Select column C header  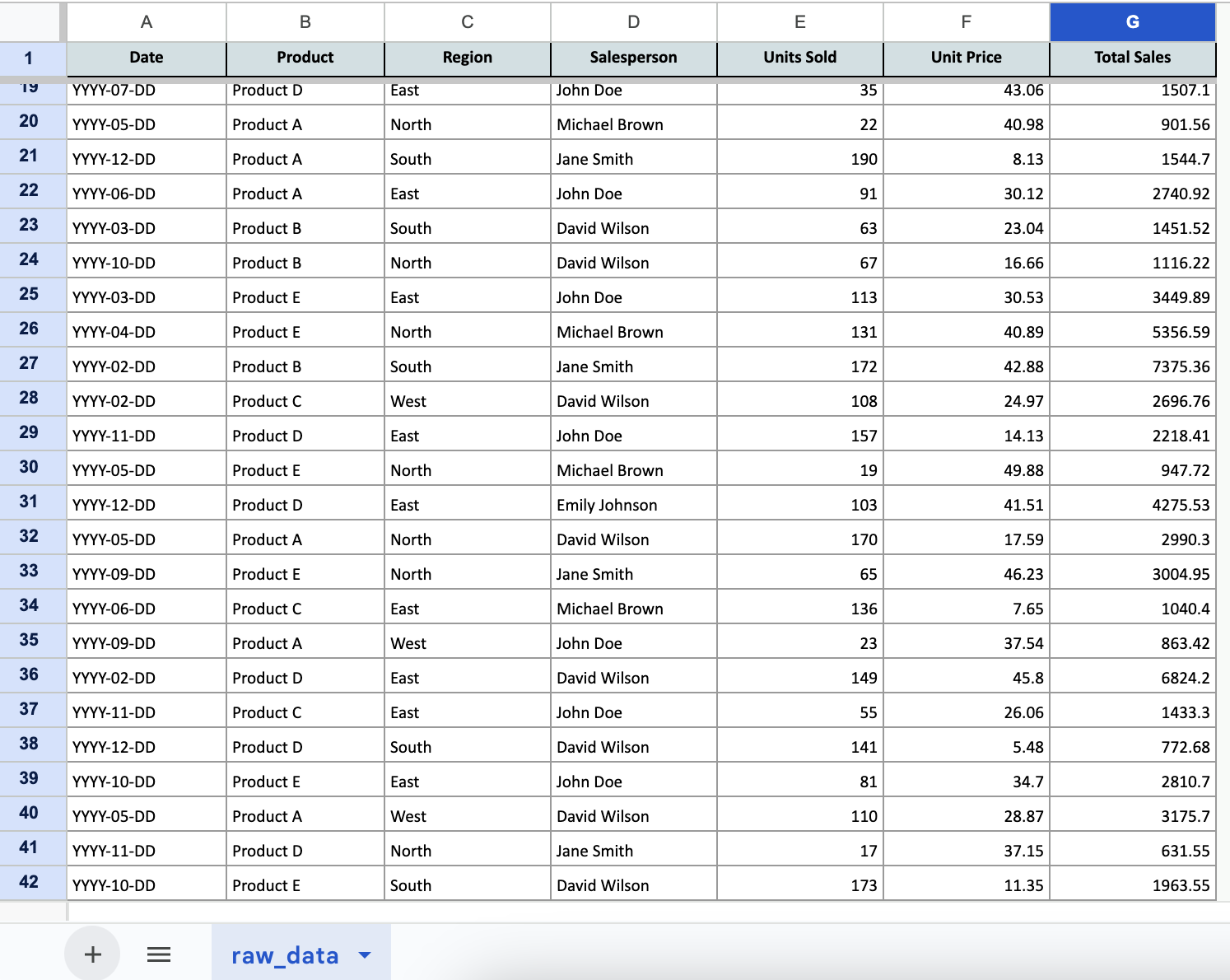[x=468, y=22]
